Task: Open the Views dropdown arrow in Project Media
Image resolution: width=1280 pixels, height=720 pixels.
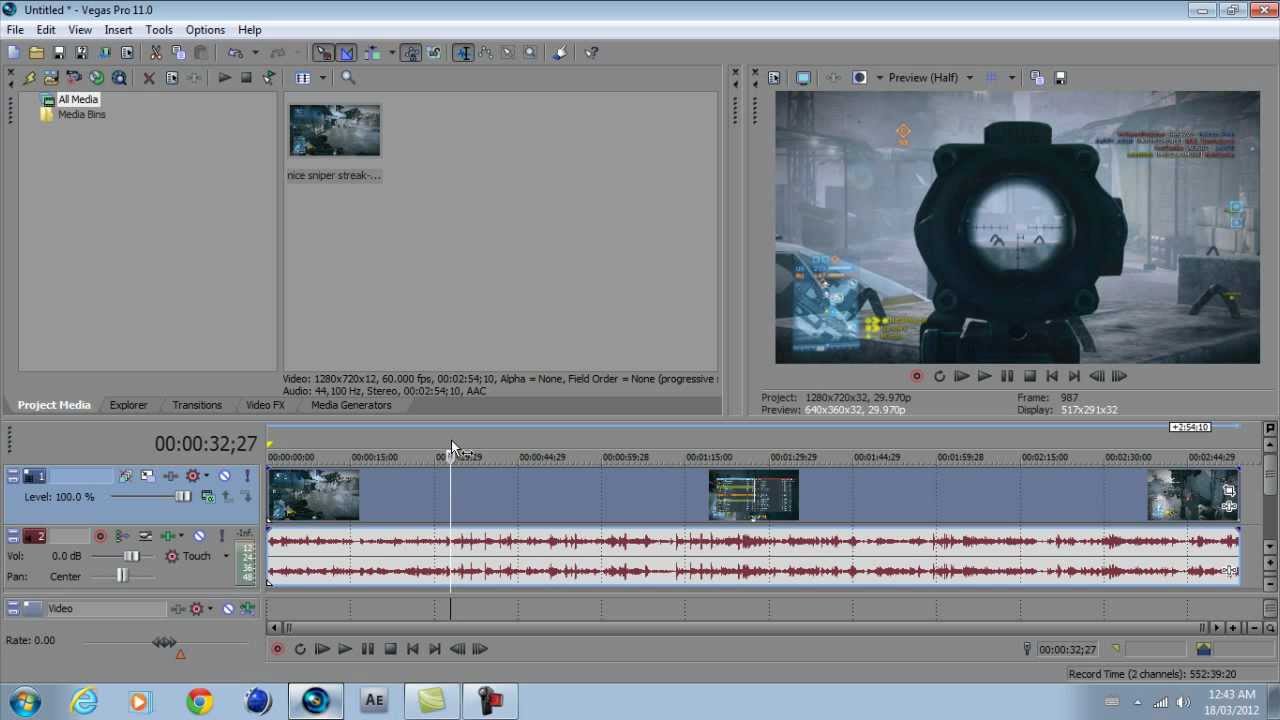Action: pos(322,77)
